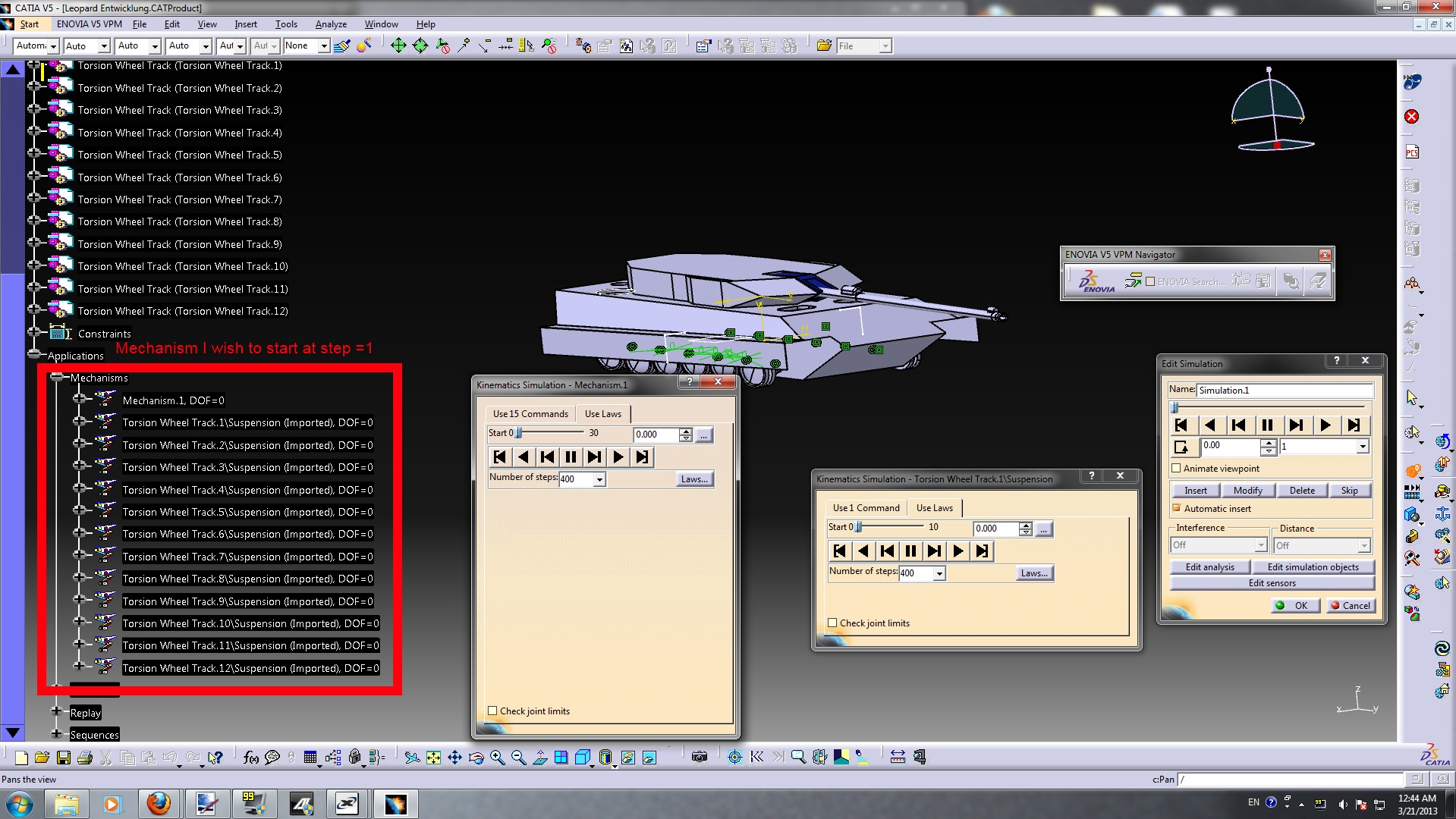Click the Edit analysis button
Screen dimensions: 1456x819
(x=1209, y=566)
